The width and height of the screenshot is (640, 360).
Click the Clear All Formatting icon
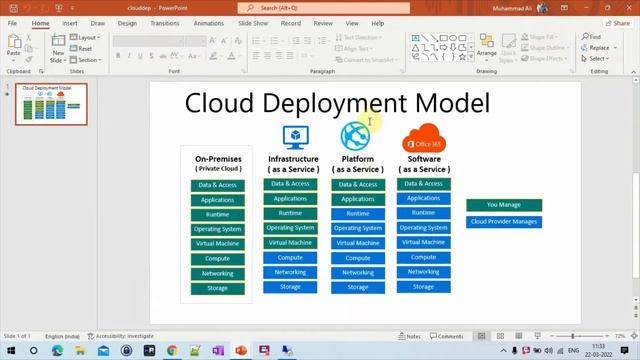click(238, 40)
